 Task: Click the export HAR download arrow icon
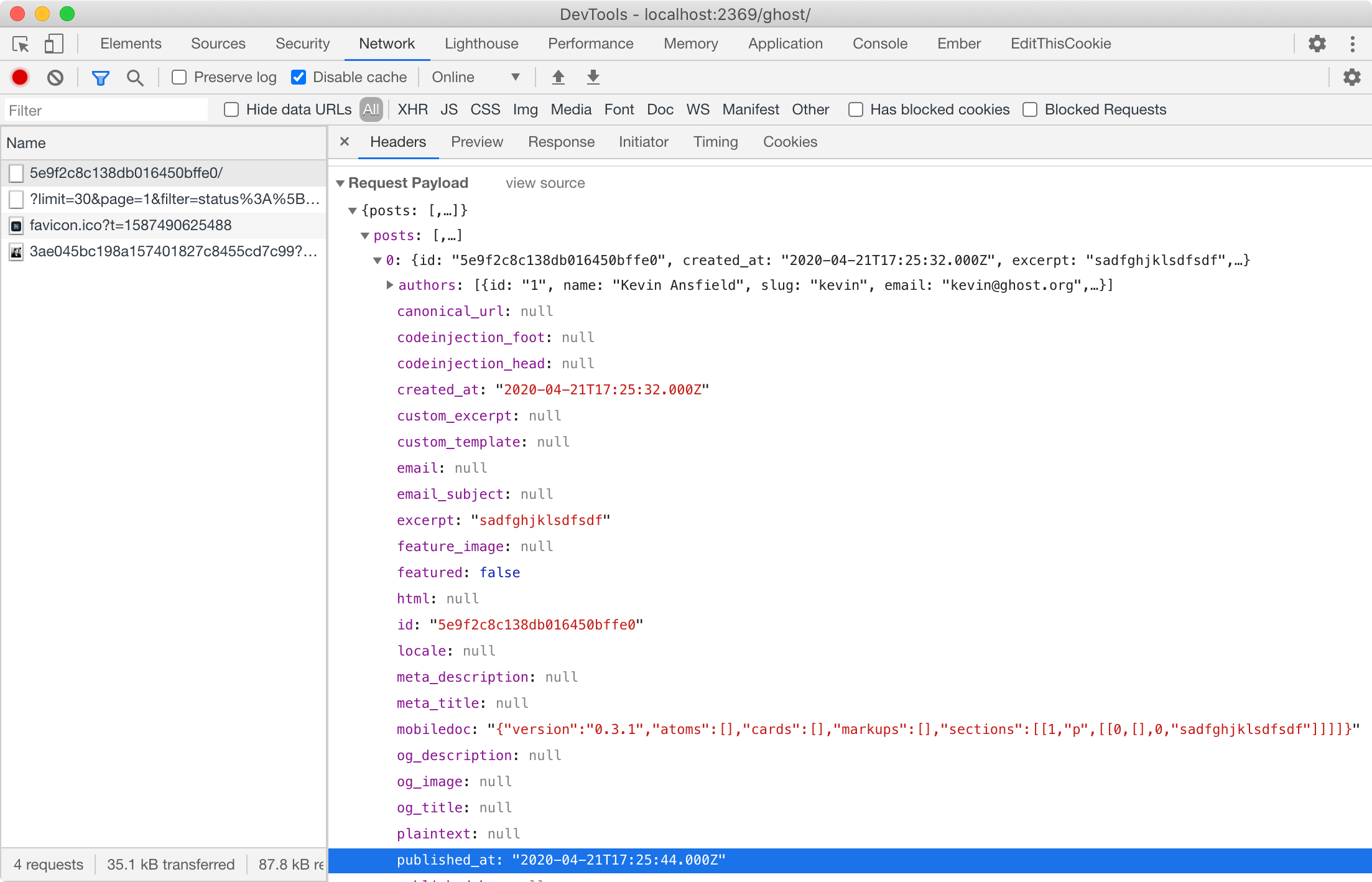[x=593, y=77]
